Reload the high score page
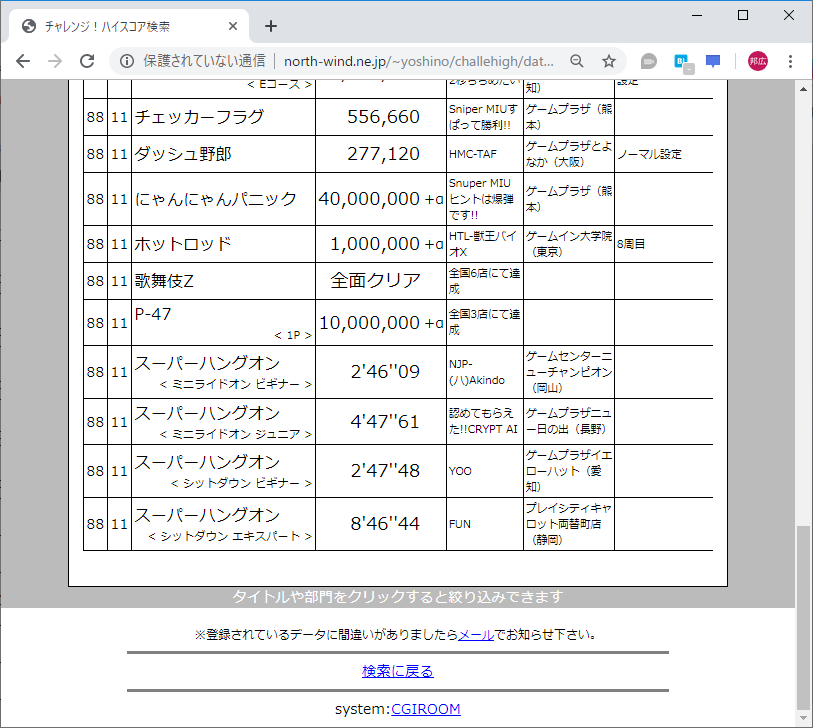Viewport: 813px width, 728px height. click(87, 61)
